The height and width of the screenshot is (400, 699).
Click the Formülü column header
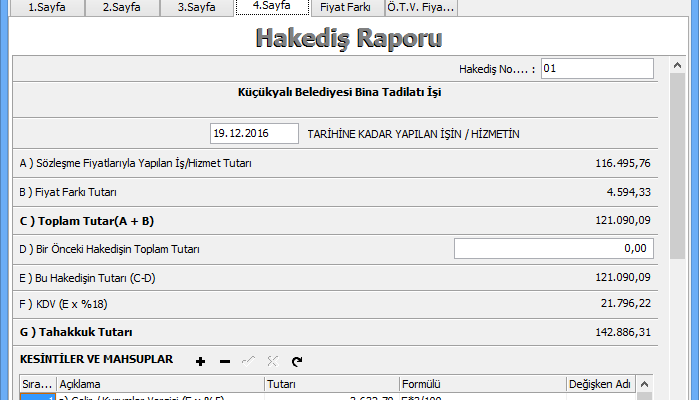[x=480, y=384]
